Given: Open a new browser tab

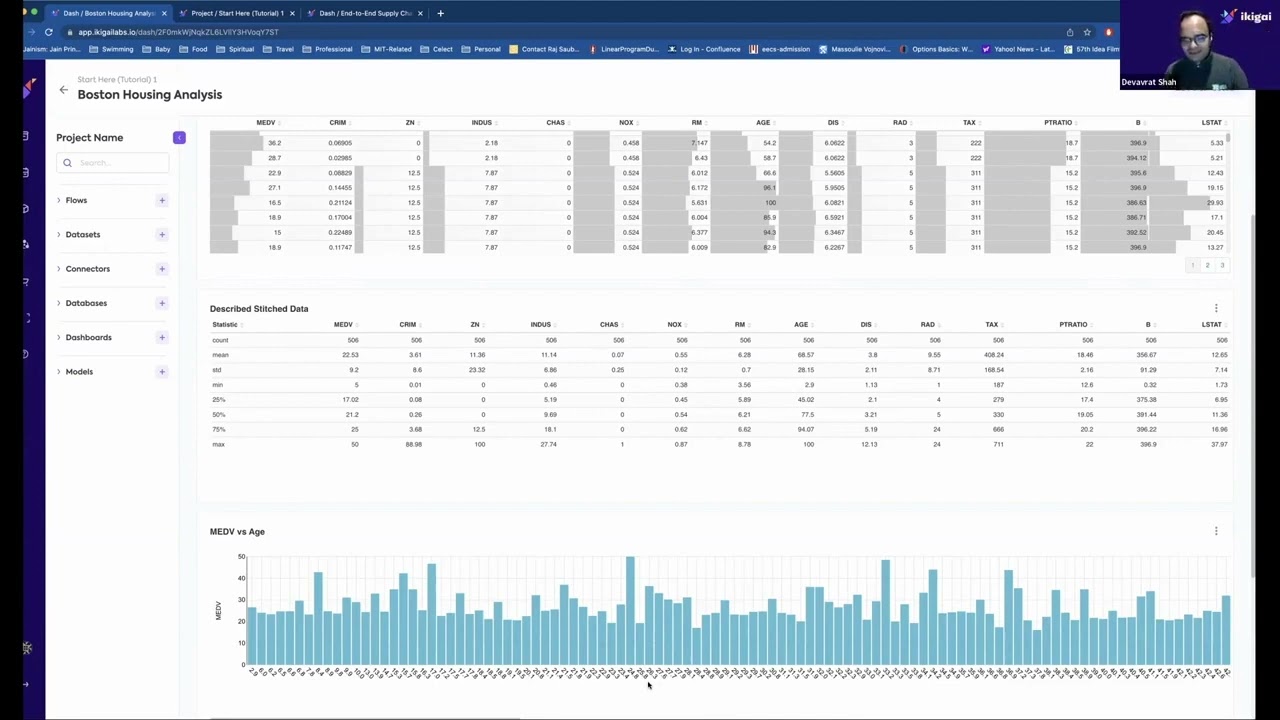Looking at the screenshot, I should pyautogui.click(x=440, y=13).
